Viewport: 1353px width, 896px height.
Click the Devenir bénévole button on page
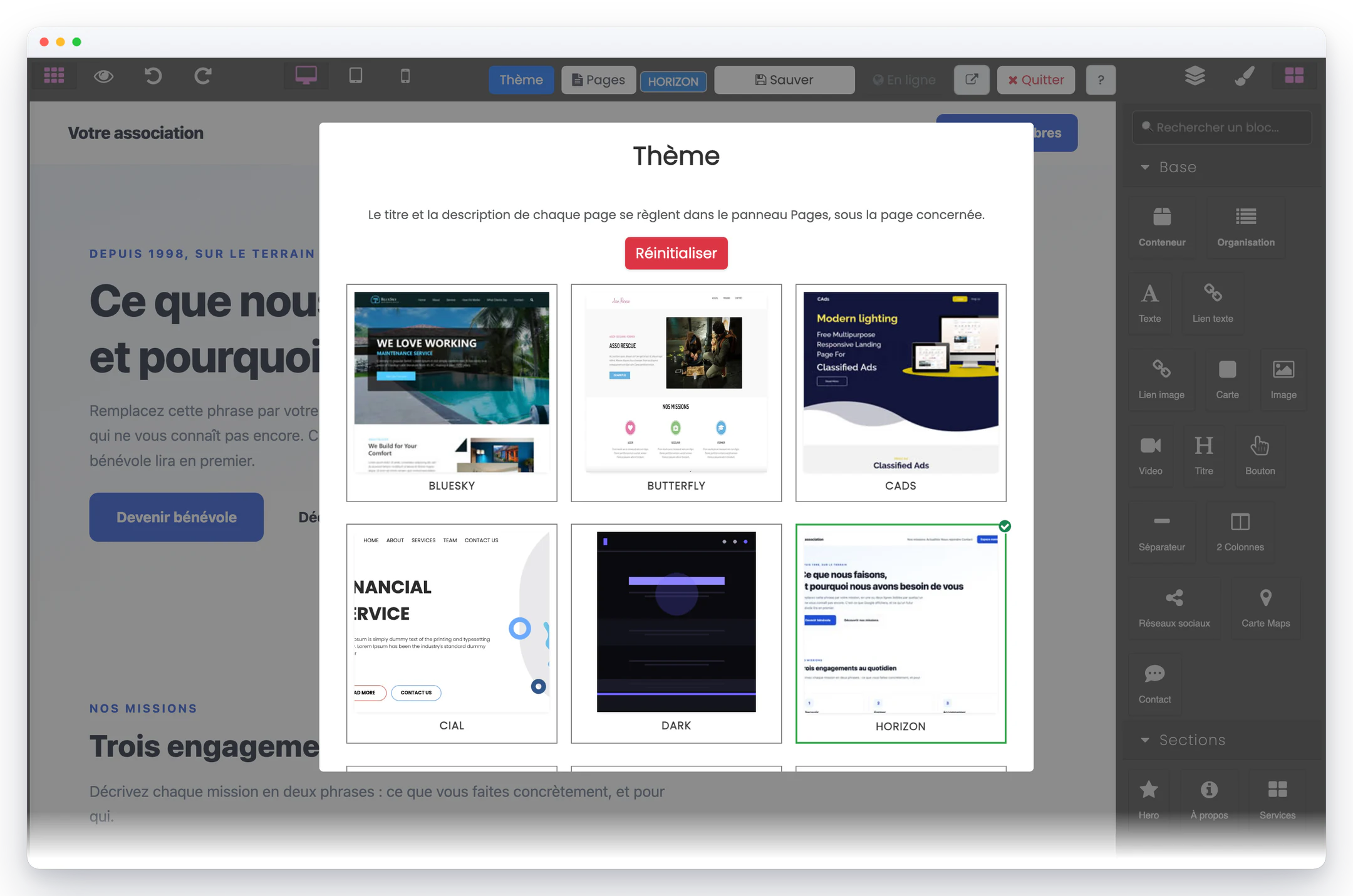click(176, 517)
